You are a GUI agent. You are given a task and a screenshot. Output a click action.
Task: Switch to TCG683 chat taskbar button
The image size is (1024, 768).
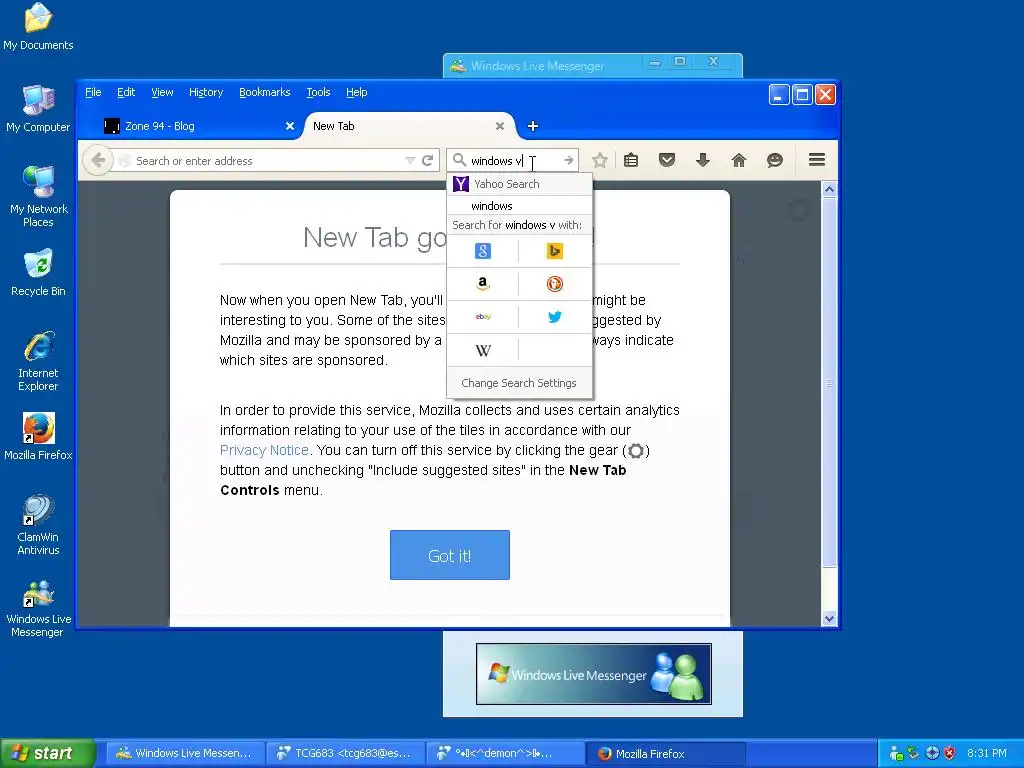point(346,753)
